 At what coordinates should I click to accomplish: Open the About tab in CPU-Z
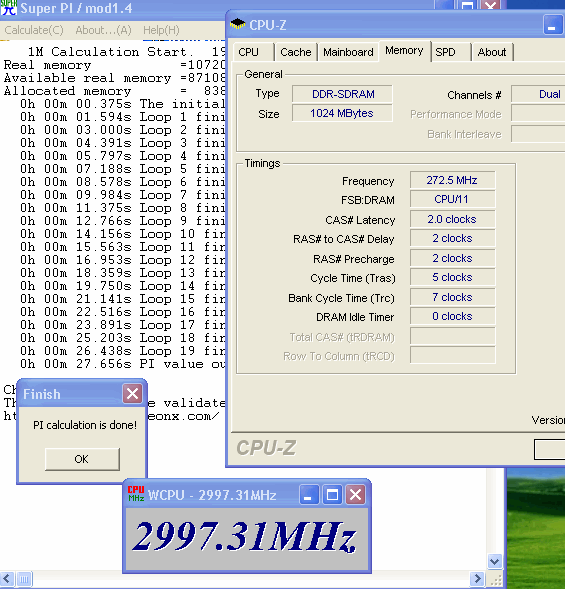(x=492, y=52)
